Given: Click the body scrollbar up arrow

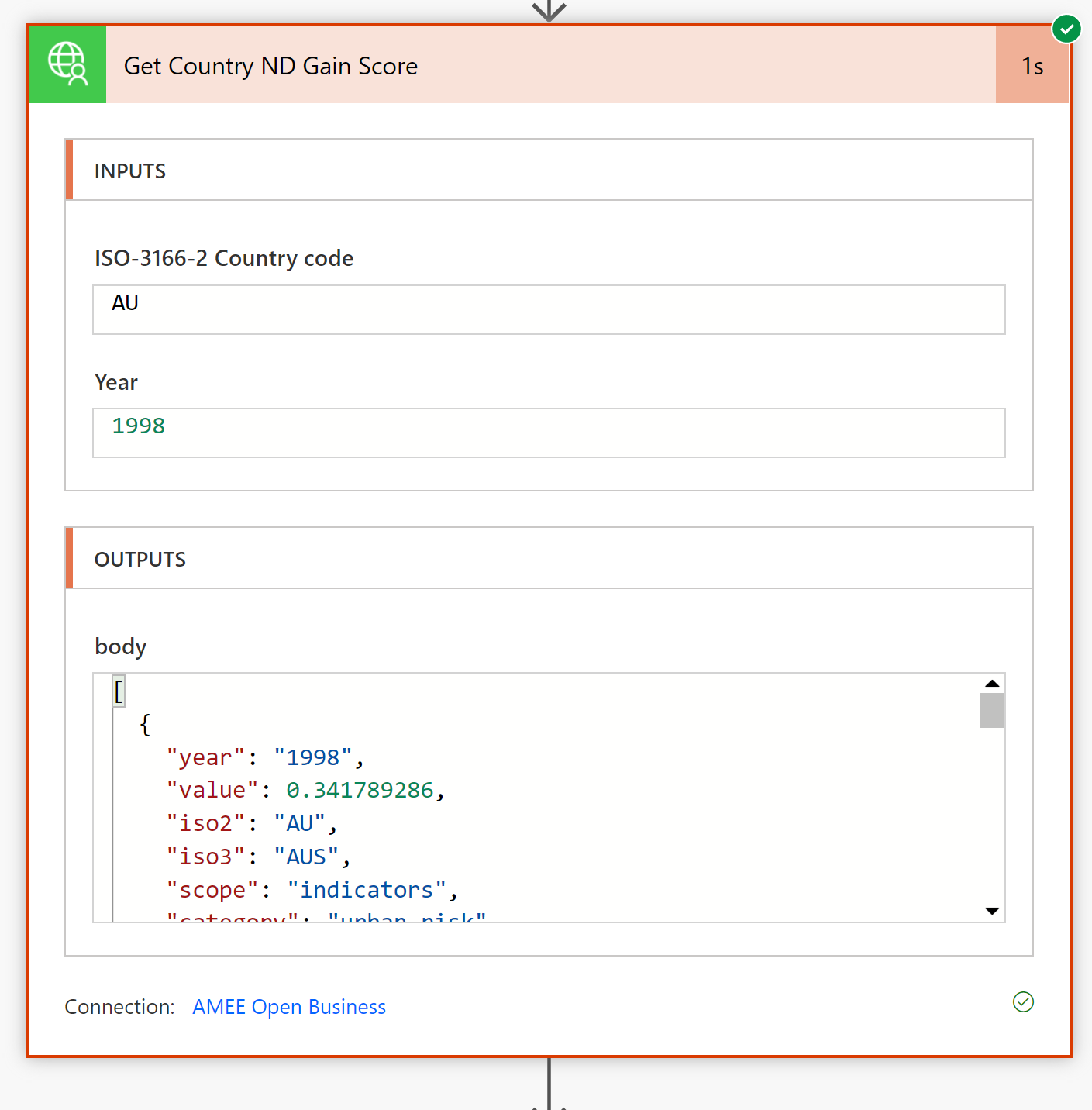Looking at the screenshot, I should tap(992, 684).
